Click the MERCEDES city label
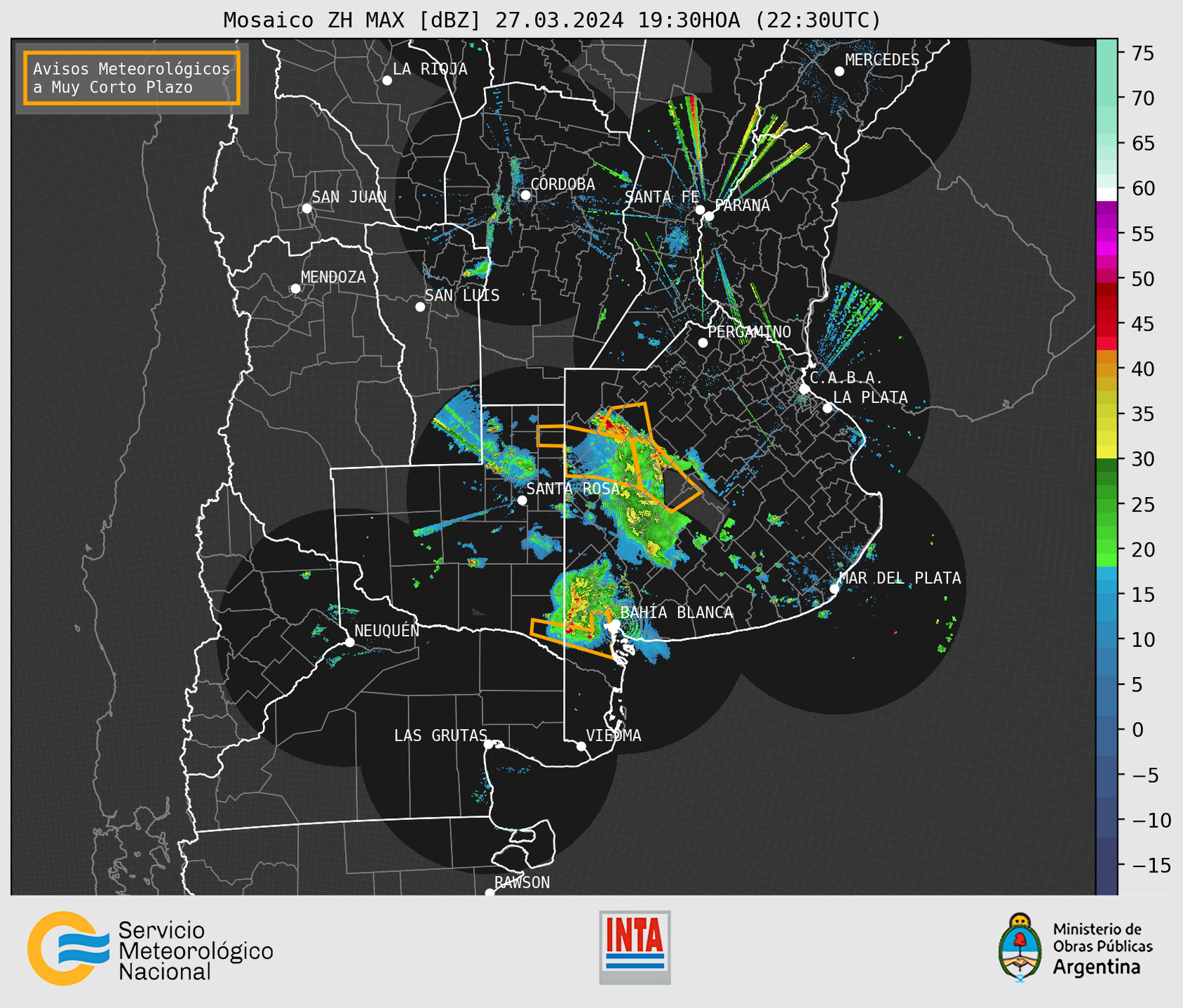The width and height of the screenshot is (1183, 1008). tap(882, 60)
